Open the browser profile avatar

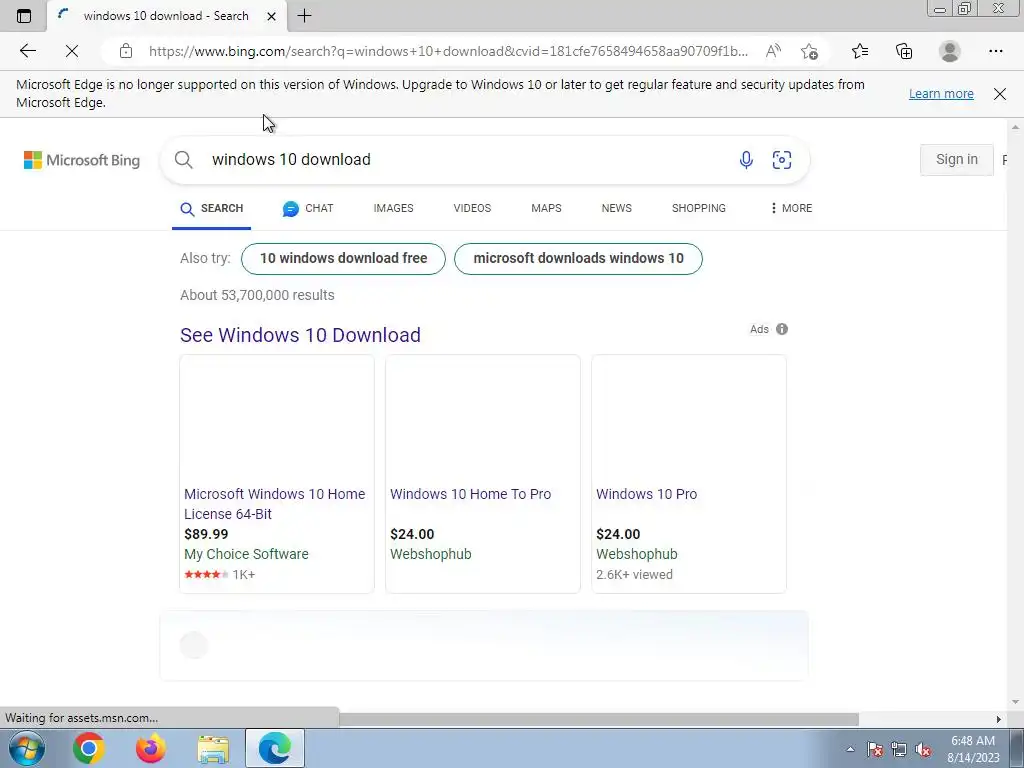[x=950, y=51]
